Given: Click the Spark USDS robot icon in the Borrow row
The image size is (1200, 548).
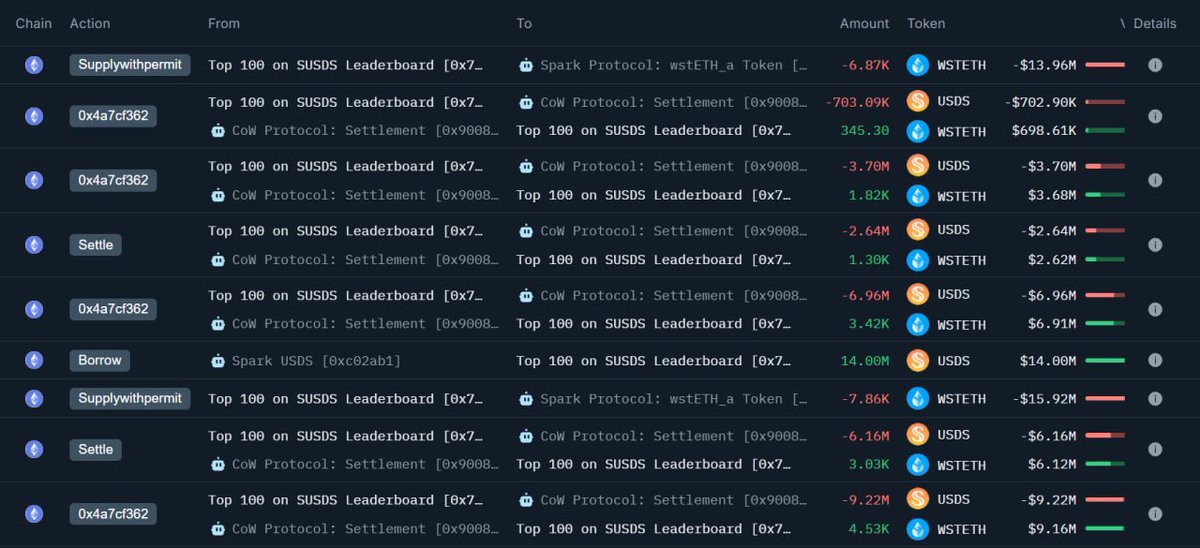Looking at the screenshot, I should 217,361.
